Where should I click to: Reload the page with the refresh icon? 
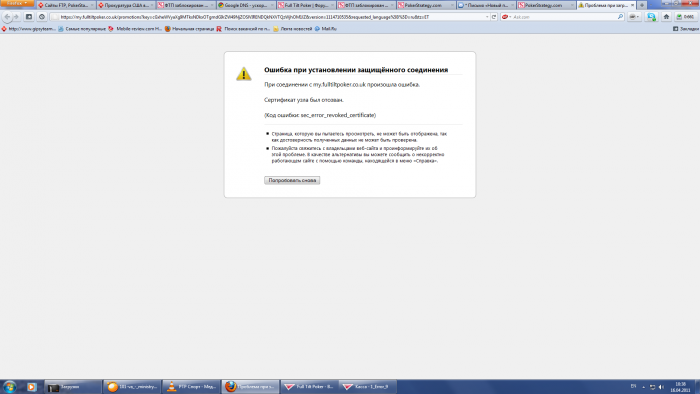click(x=494, y=17)
